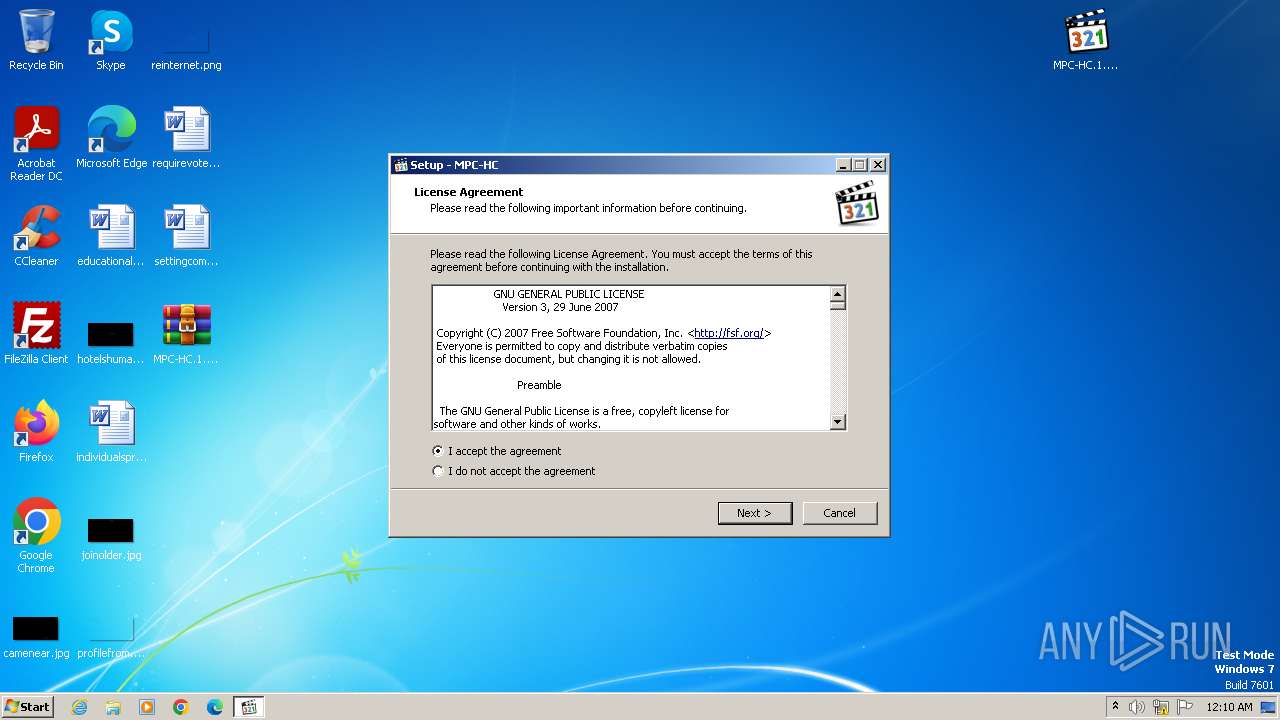Viewport: 1280px width, 720px height.
Task: Click the Show desktop button
Action: tap(1269, 707)
